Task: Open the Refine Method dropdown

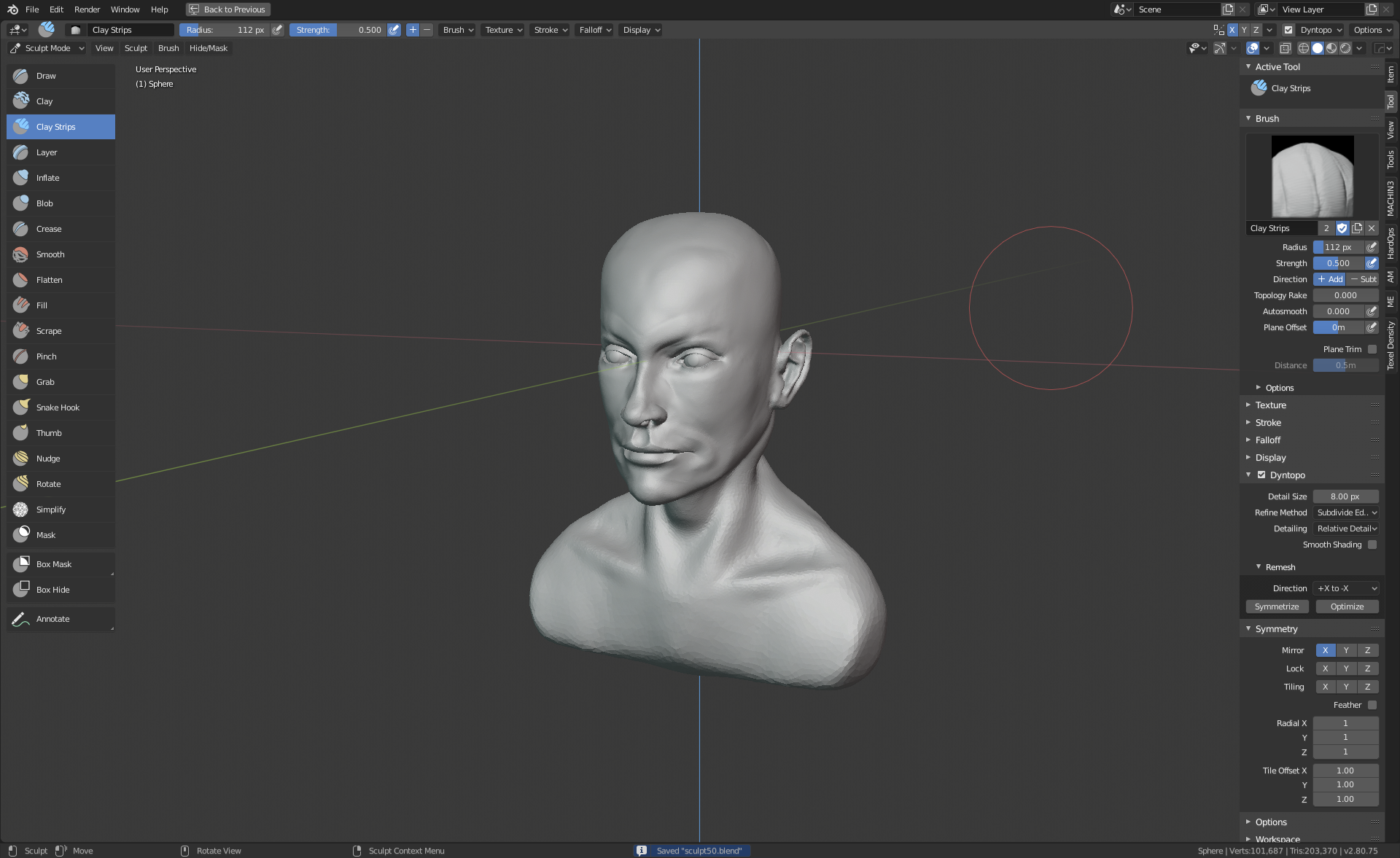Action: 1346,512
